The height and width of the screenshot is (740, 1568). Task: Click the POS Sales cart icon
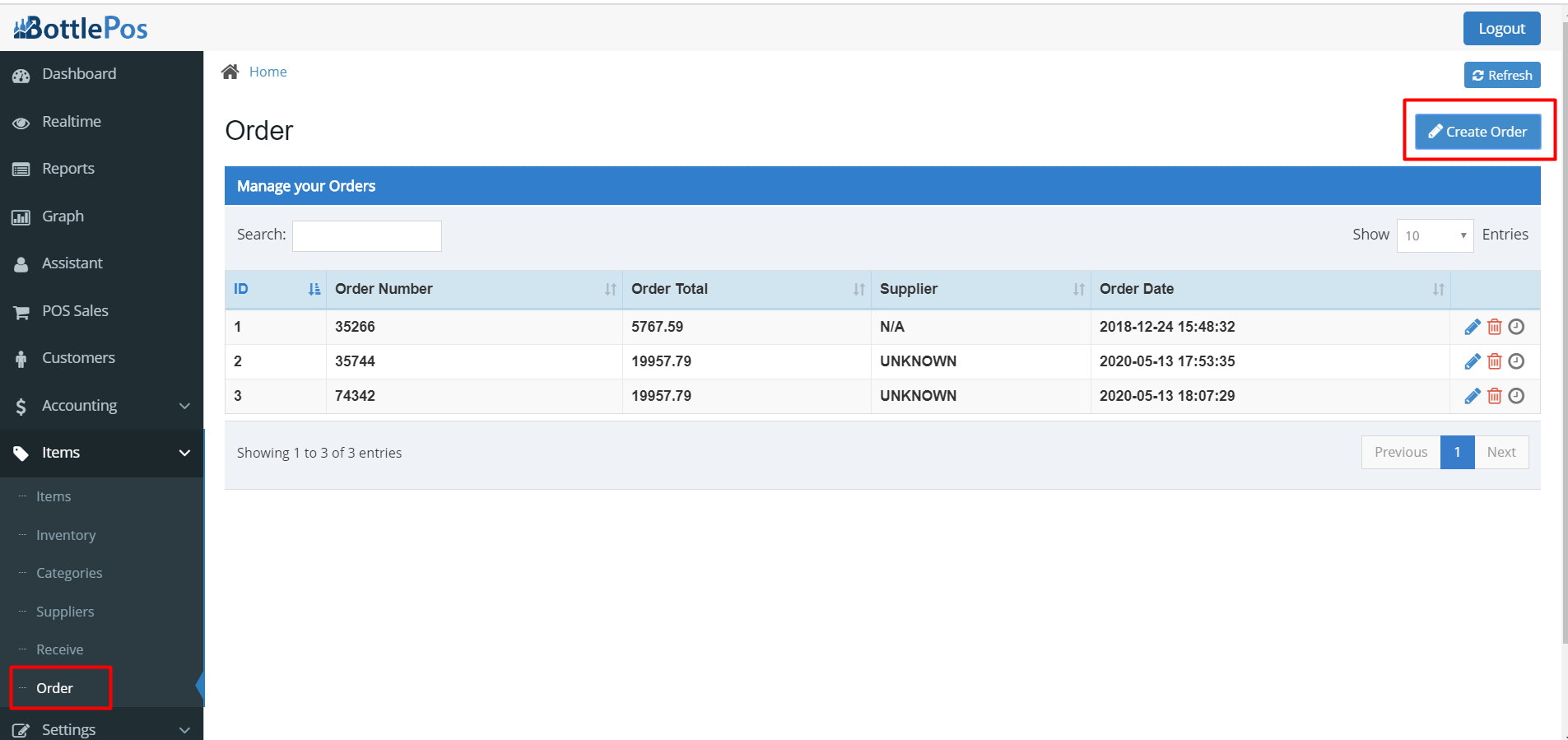point(21,312)
